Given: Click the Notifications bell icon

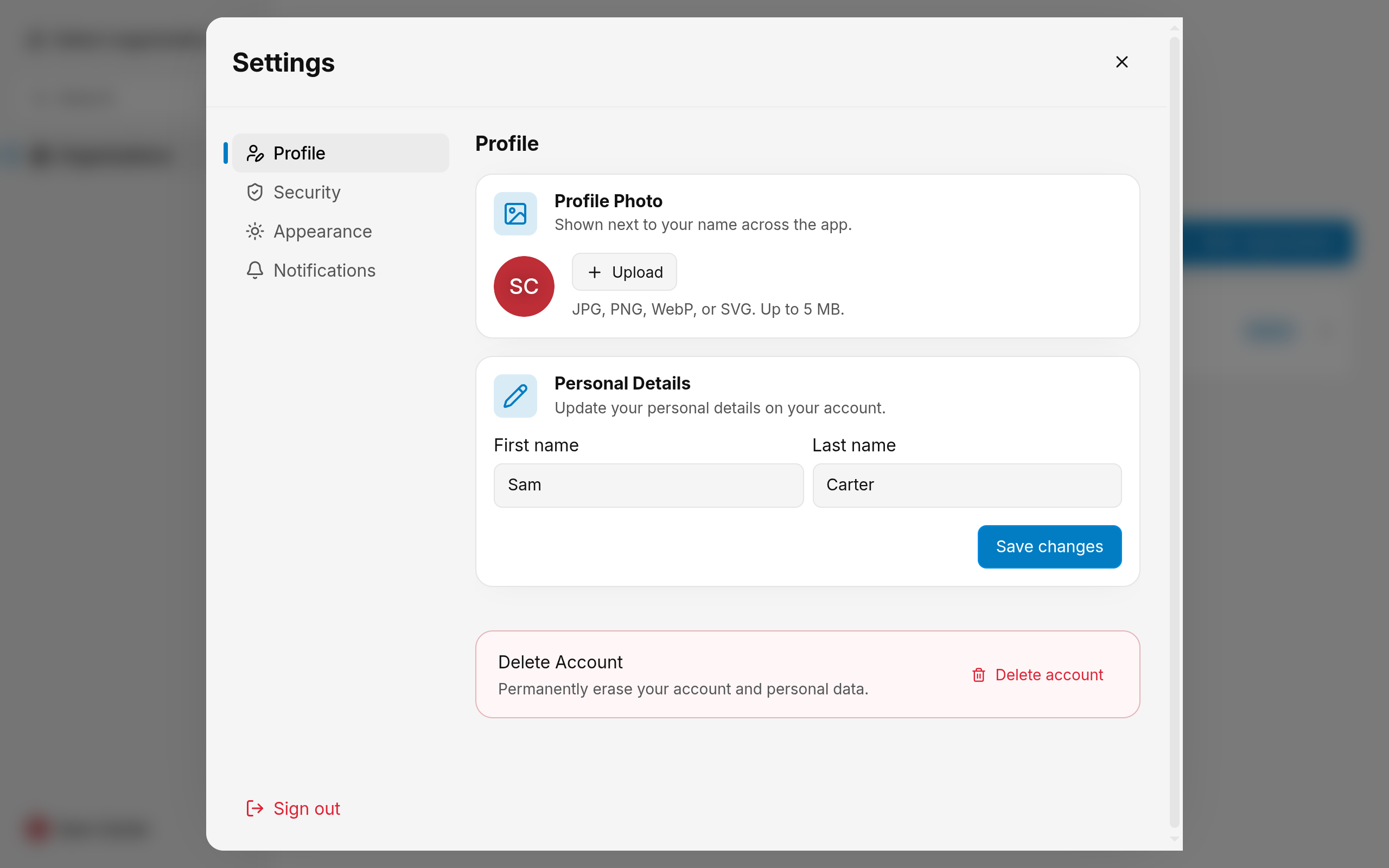Looking at the screenshot, I should tap(255, 270).
